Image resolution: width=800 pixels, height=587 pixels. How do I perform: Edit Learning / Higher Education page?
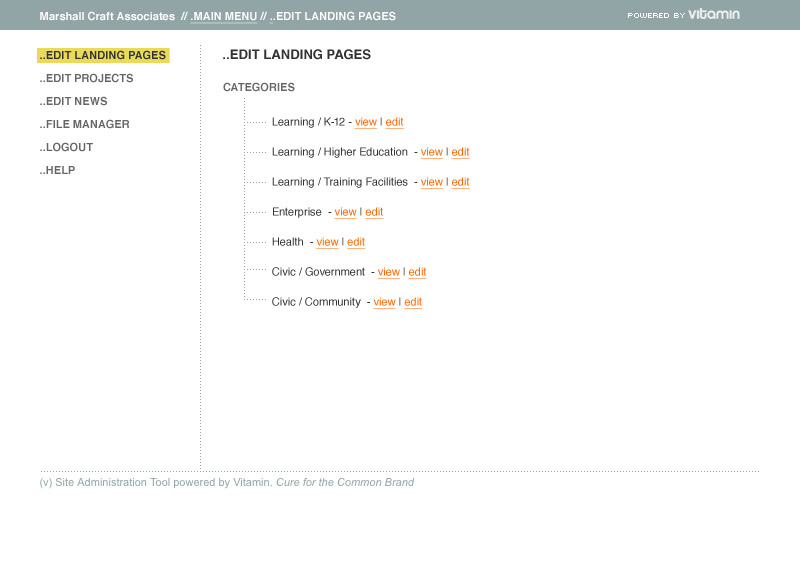tap(460, 152)
